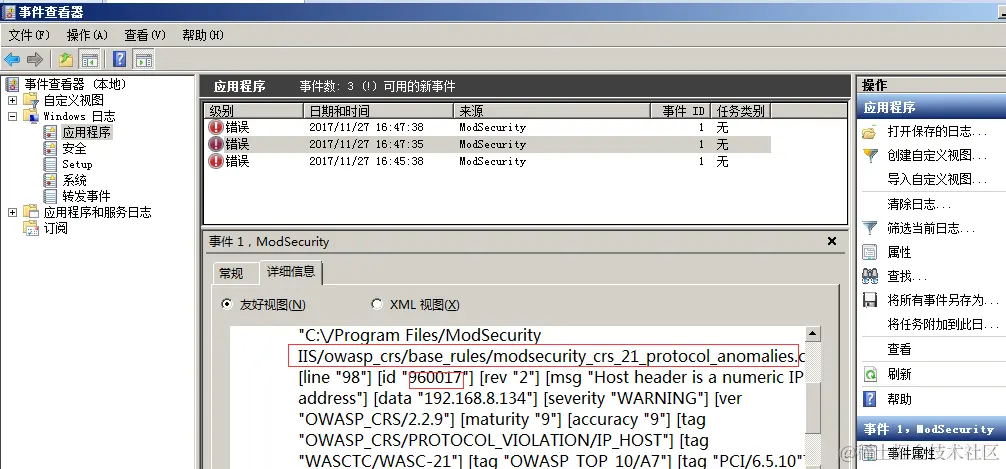
Task: Click the rule id text 960017
Action: (436, 377)
